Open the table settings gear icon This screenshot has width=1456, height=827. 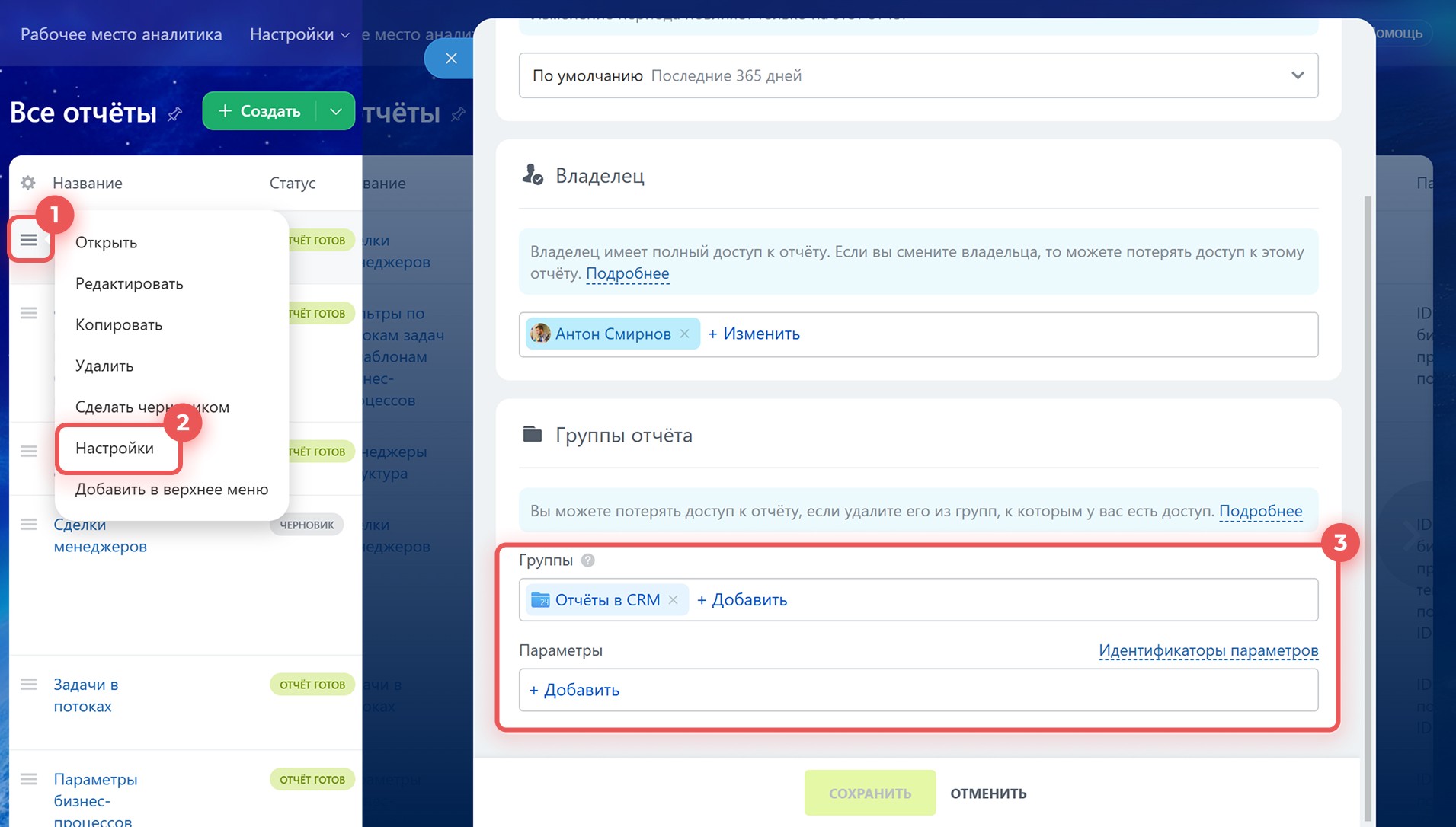point(28,183)
